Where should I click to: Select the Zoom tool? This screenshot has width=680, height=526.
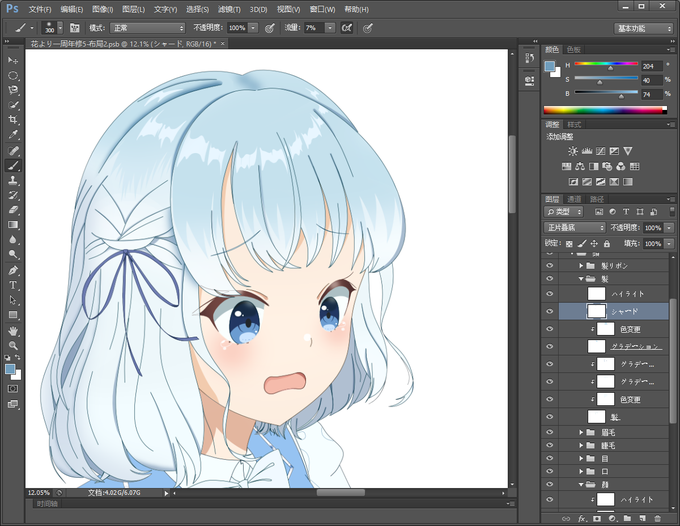[13, 346]
